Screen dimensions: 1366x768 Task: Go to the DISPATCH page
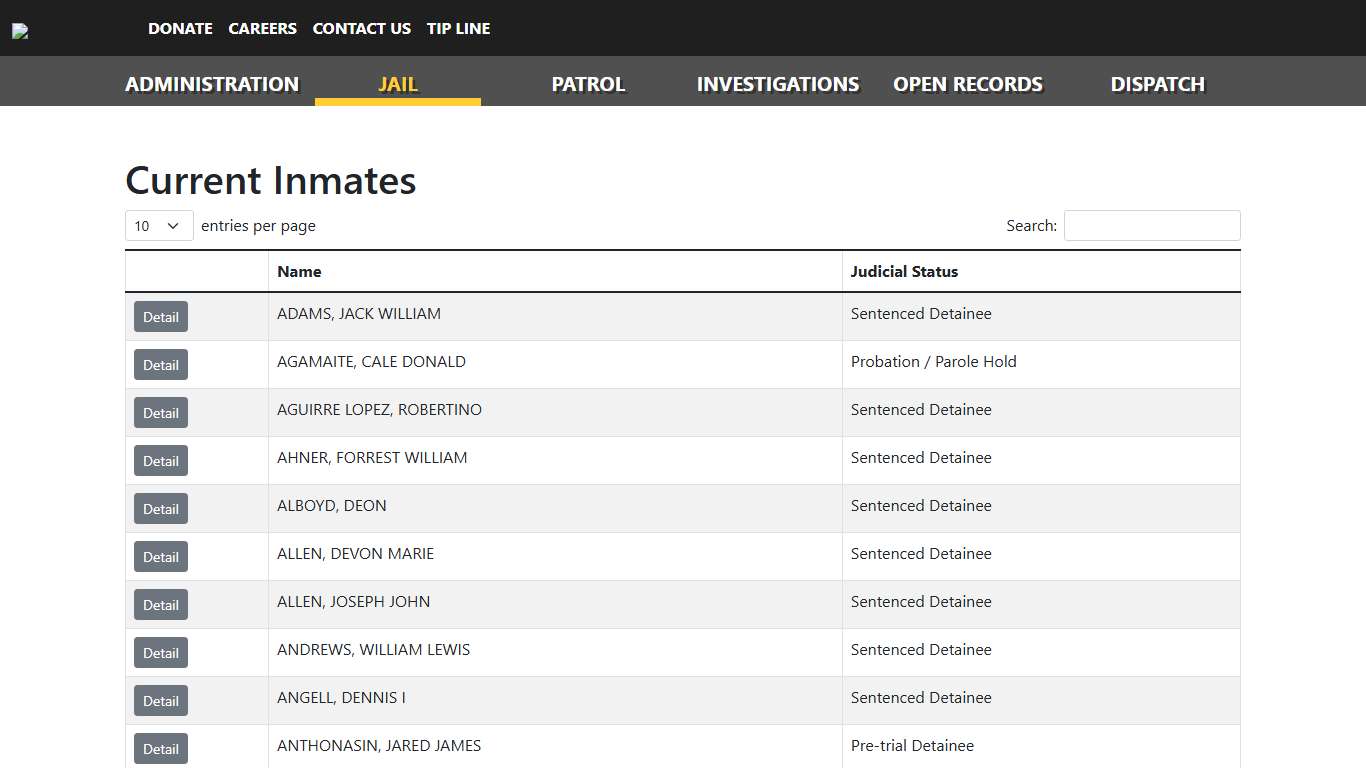tap(1156, 84)
